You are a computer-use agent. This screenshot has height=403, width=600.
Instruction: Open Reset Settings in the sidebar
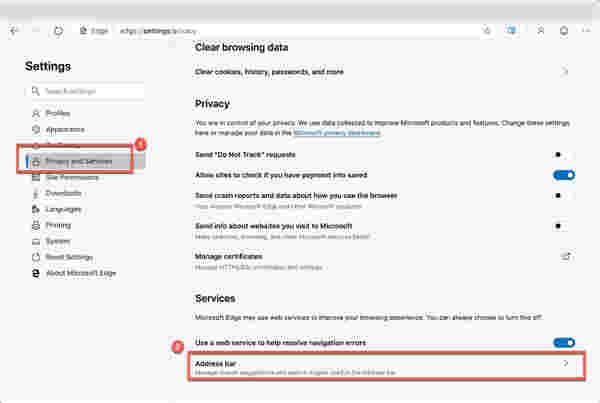click(70, 257)
